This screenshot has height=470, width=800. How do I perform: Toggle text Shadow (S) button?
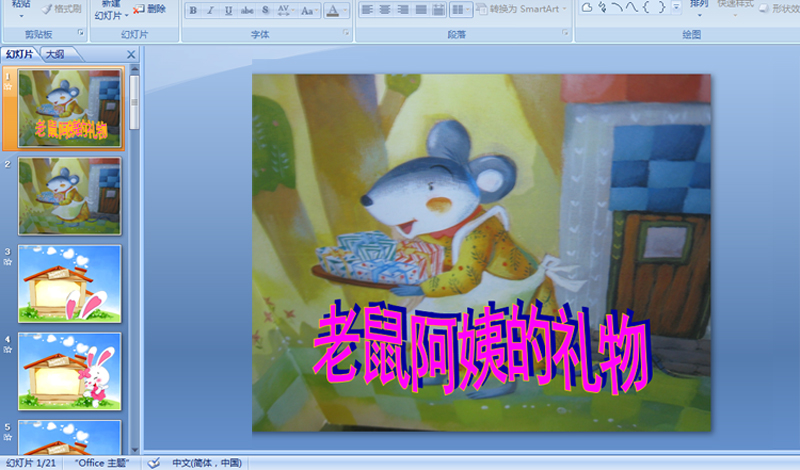click(x=265, y=10)
